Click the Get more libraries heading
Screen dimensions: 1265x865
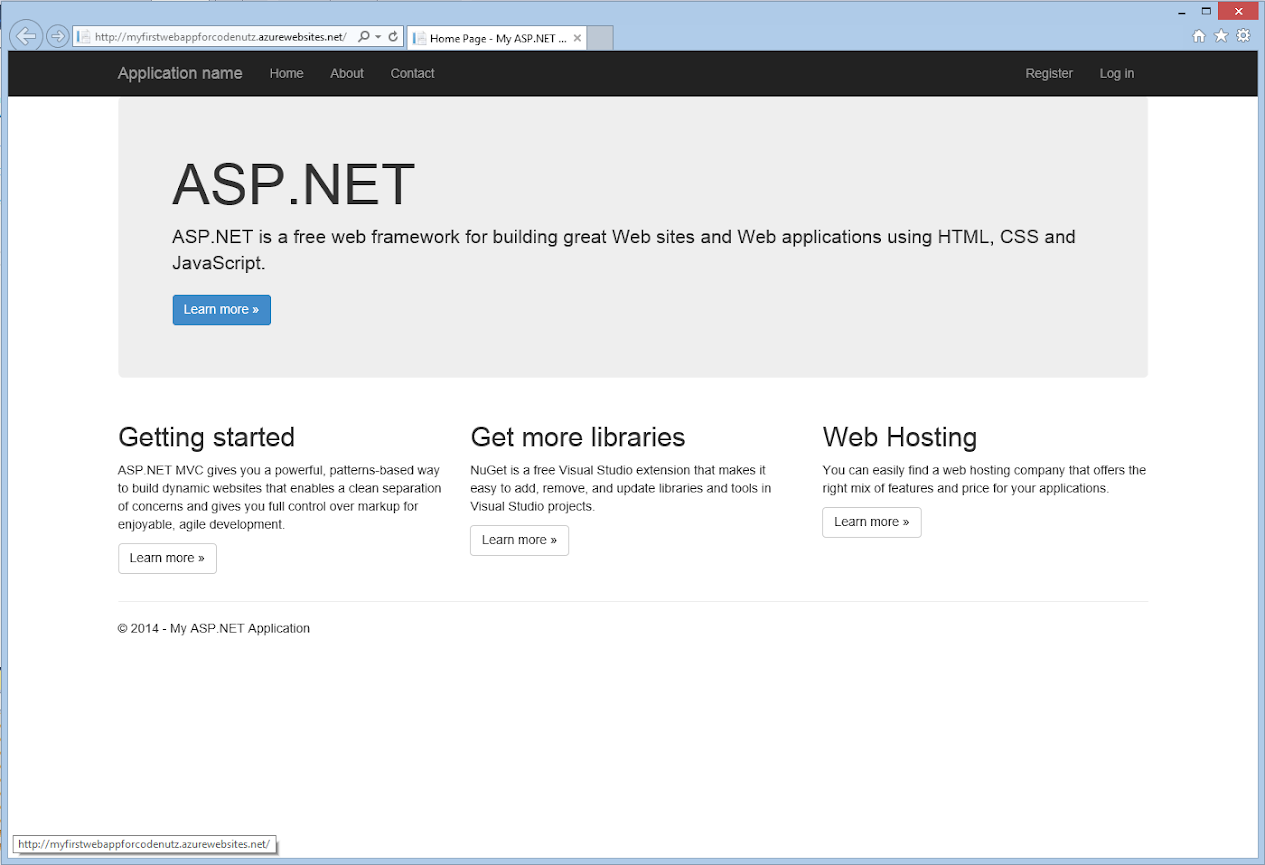click(578, 437)
